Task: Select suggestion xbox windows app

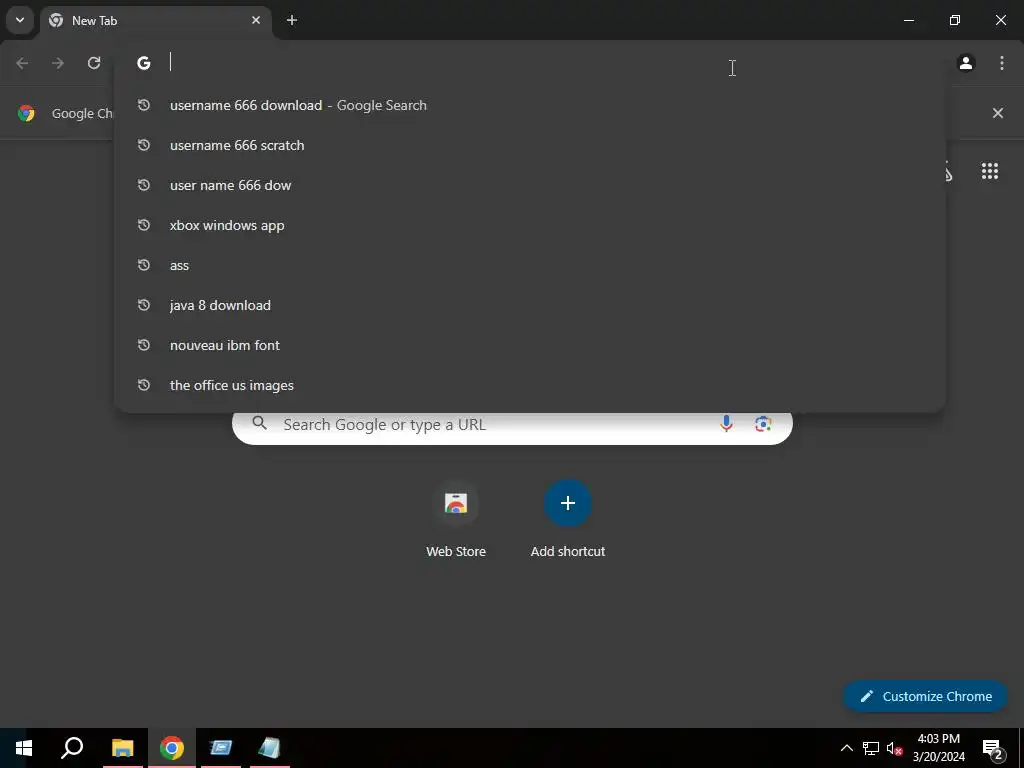Action: (x=530, y=225)
